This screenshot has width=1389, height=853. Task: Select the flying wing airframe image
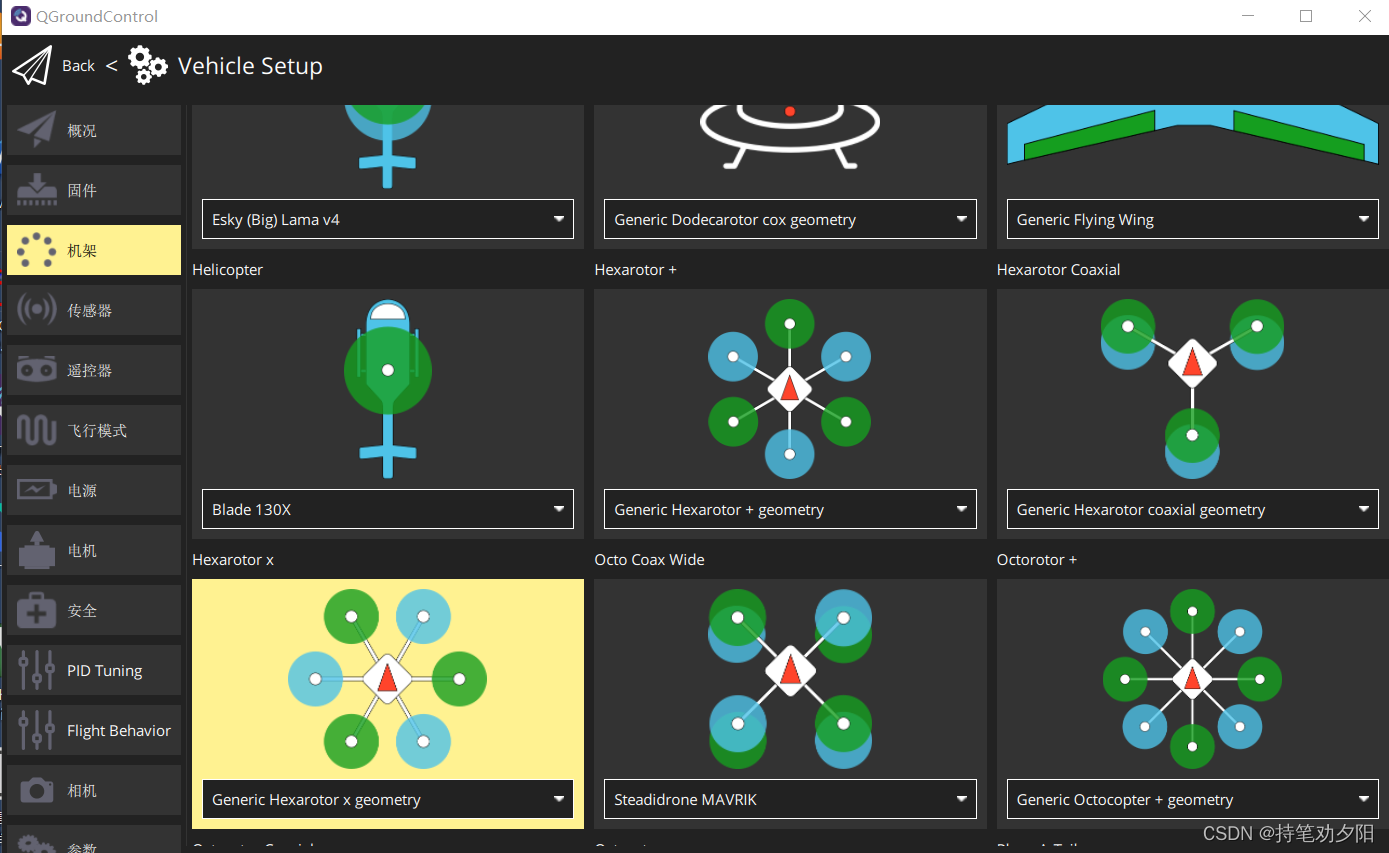pos(1192,135)
